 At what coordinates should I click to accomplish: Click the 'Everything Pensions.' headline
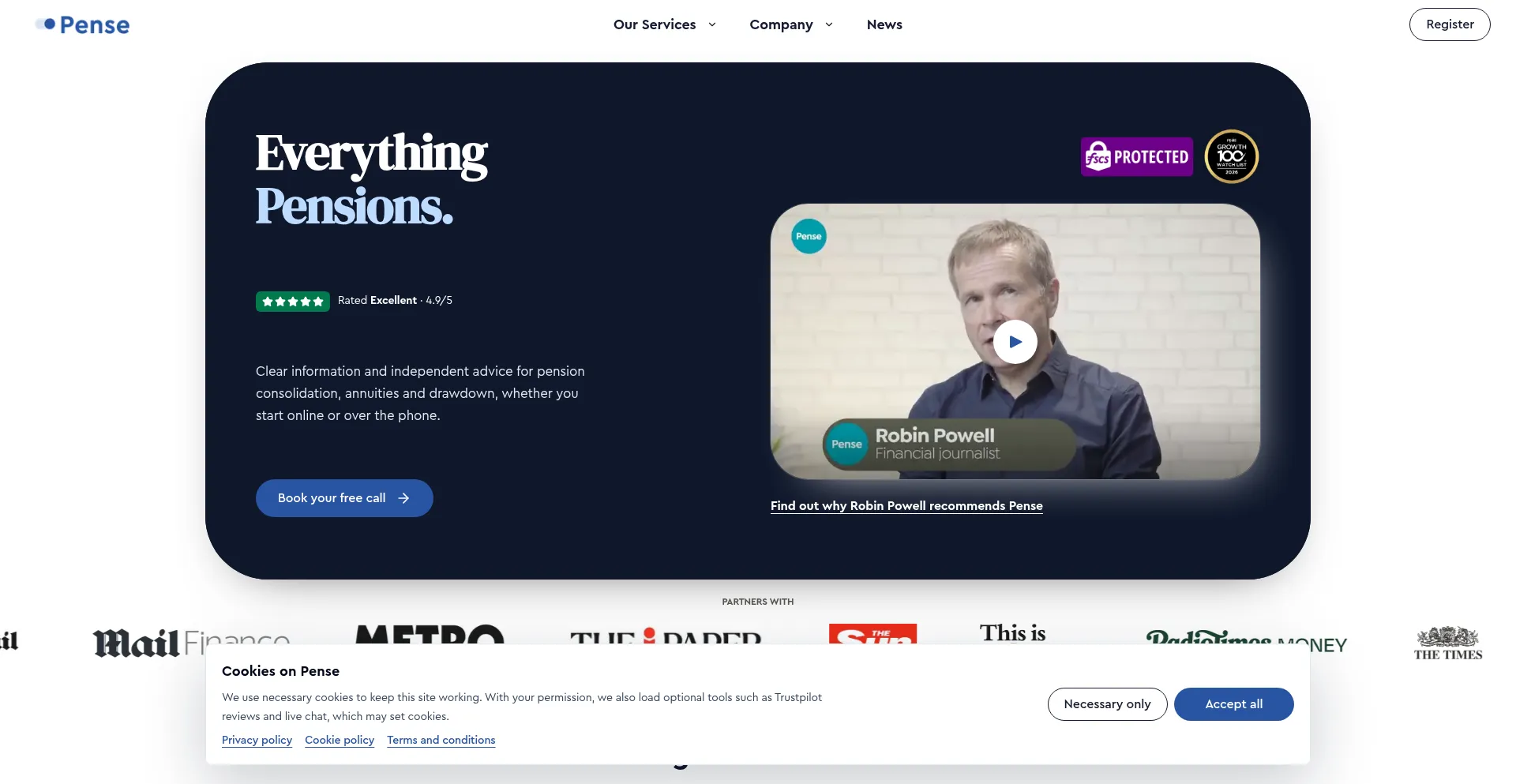point(372,179)
